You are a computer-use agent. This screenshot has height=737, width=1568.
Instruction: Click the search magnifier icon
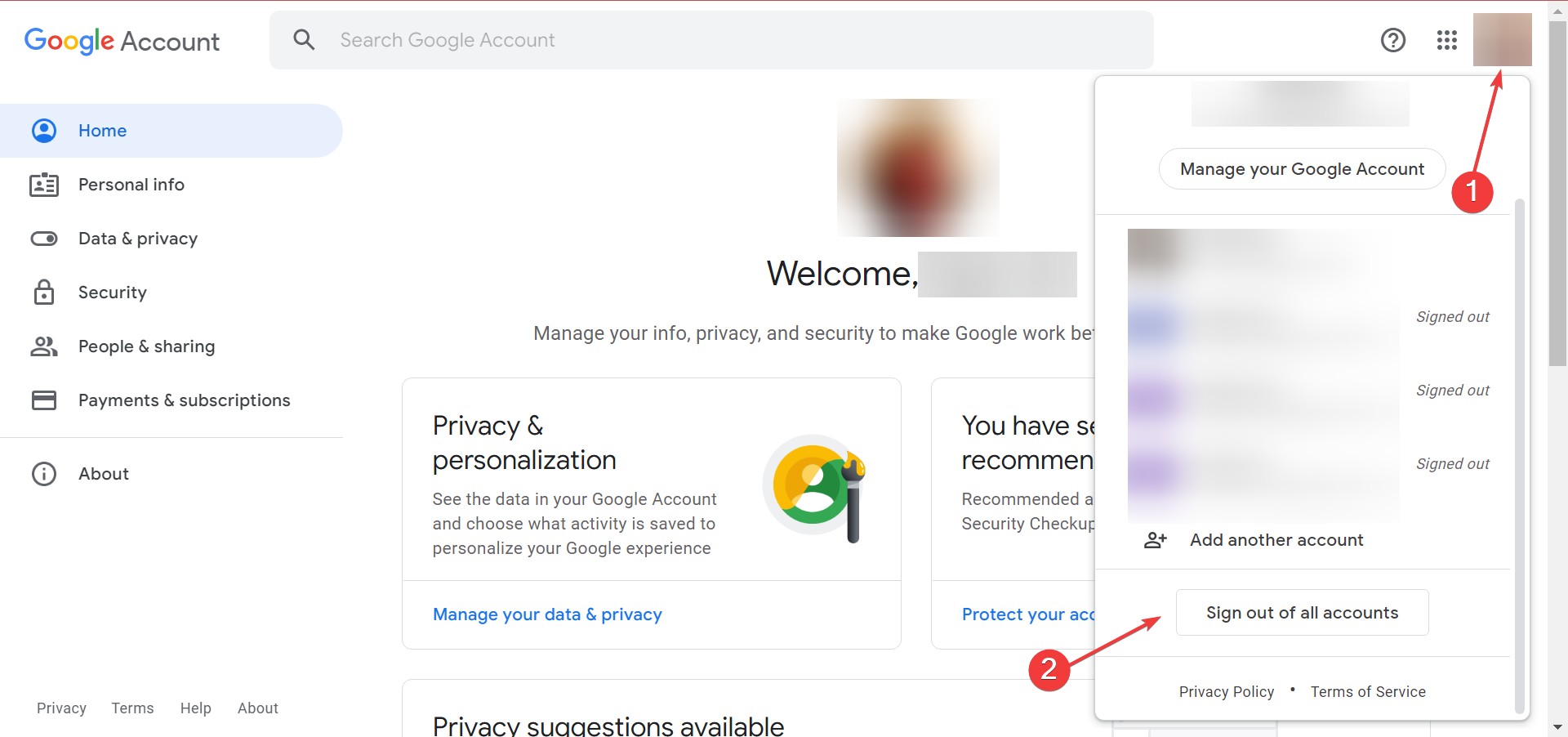304,39
